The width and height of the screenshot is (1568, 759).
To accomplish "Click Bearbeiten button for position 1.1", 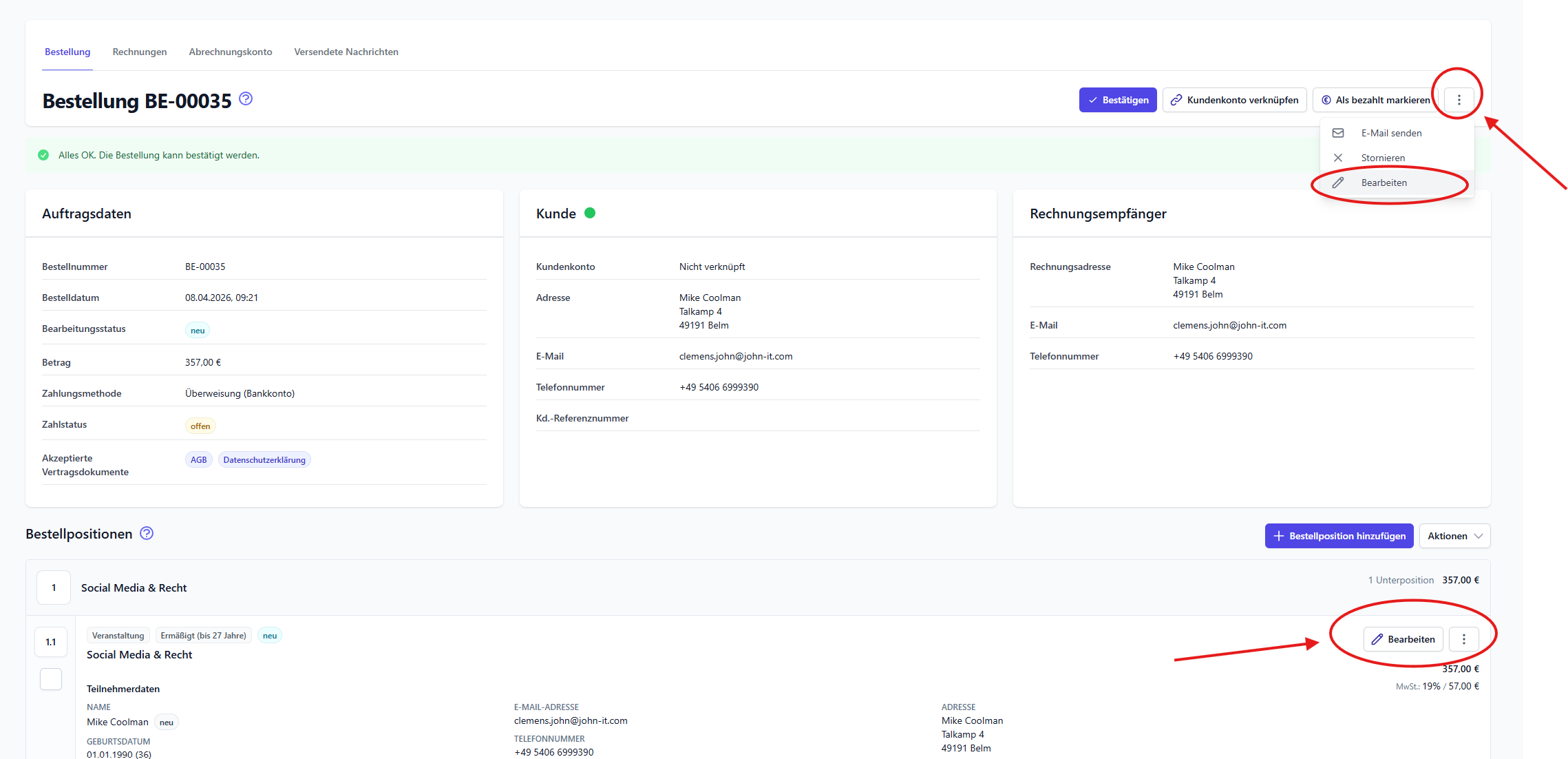I will click(1403, 639).
